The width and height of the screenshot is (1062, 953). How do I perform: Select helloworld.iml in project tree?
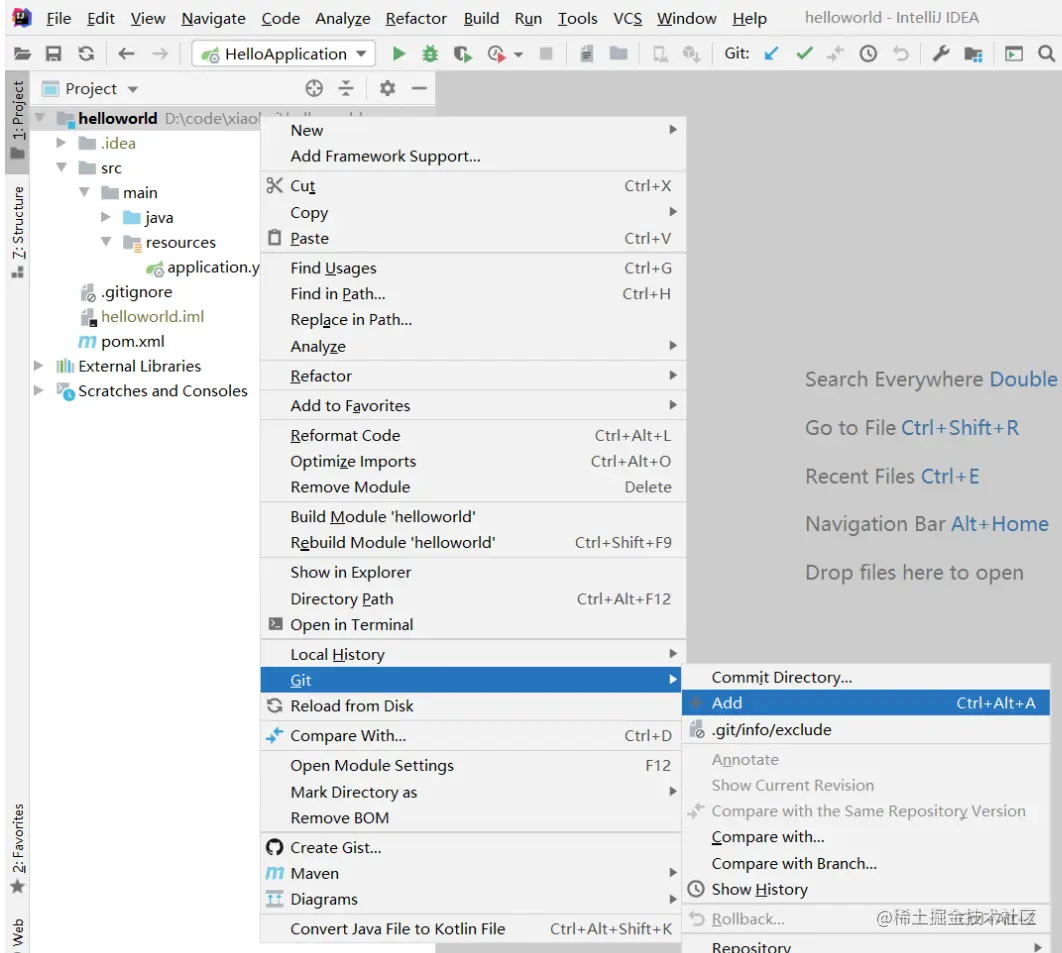pos(152,316)
